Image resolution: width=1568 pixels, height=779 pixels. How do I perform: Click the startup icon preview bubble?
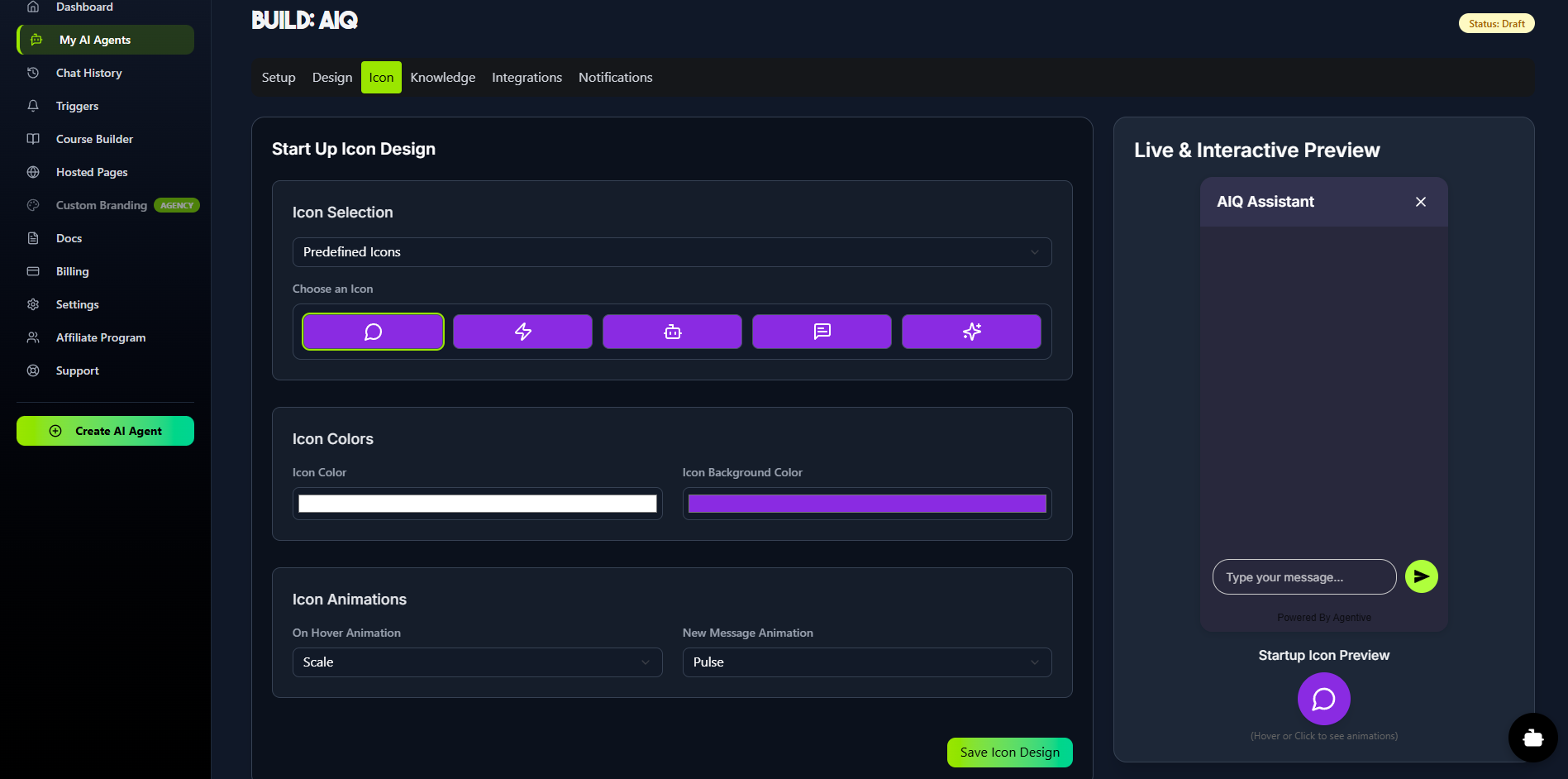1323,699
